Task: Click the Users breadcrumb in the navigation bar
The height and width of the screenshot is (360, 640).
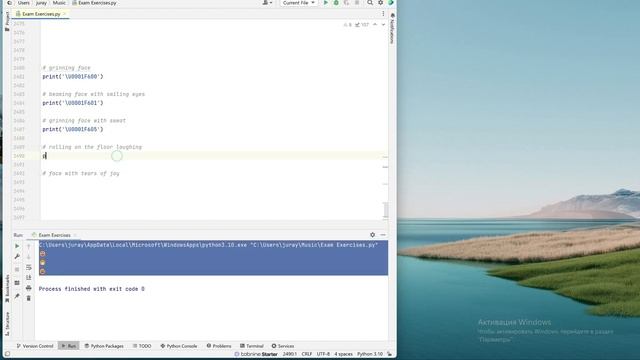Action: coord(24,3)
